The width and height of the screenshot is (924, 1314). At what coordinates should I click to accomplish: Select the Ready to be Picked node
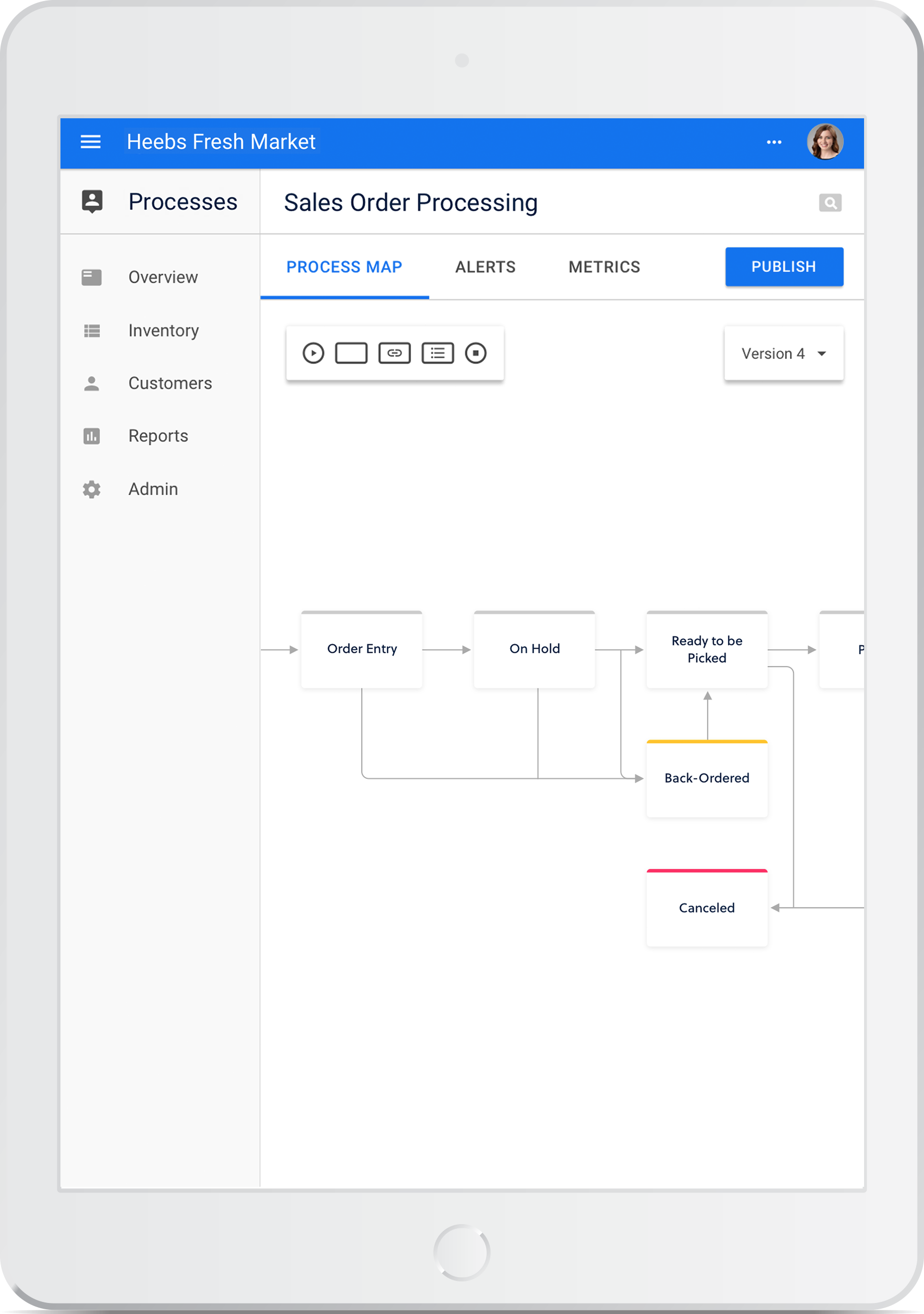[707, 650]
